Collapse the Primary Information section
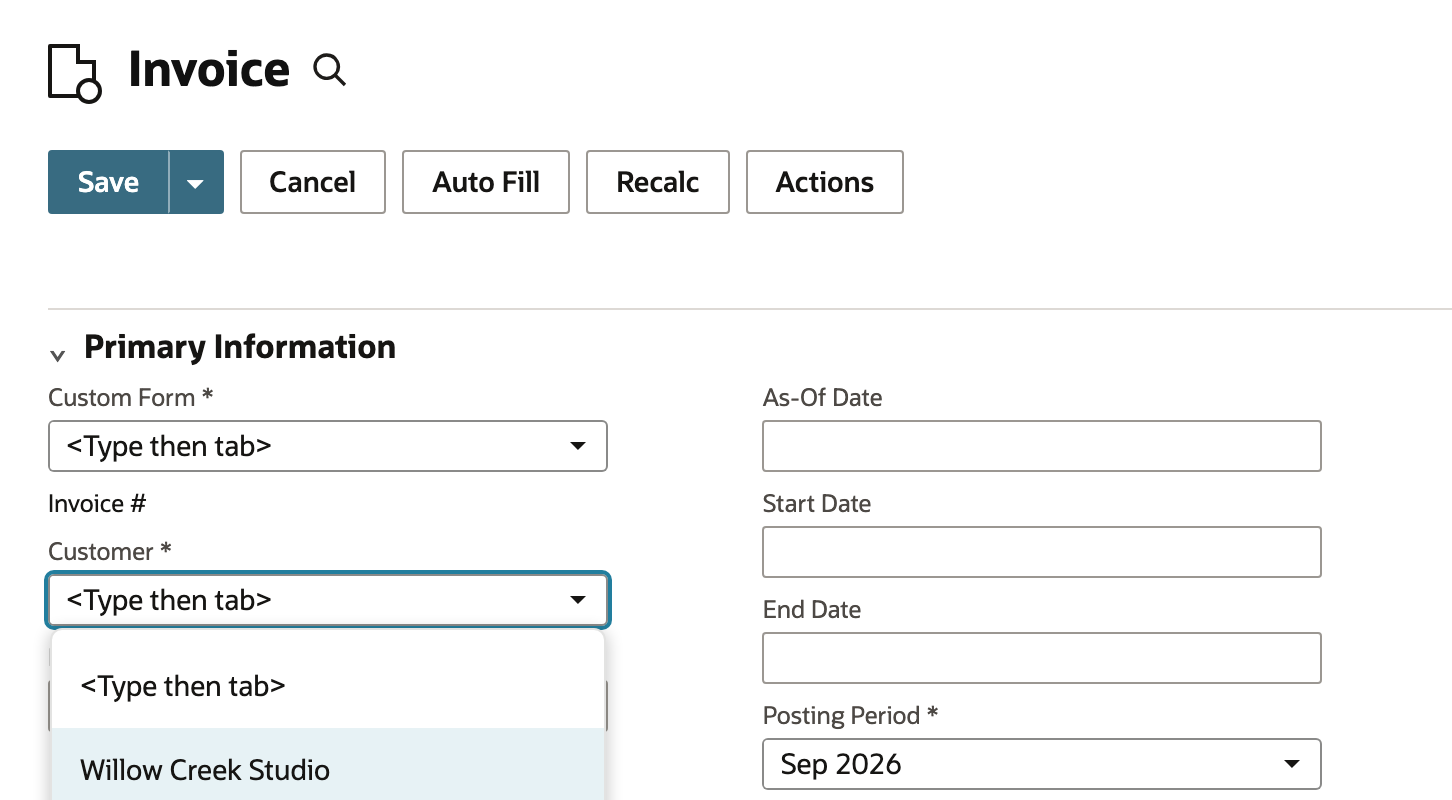1452x800 pixels. (x=58, y=354)
